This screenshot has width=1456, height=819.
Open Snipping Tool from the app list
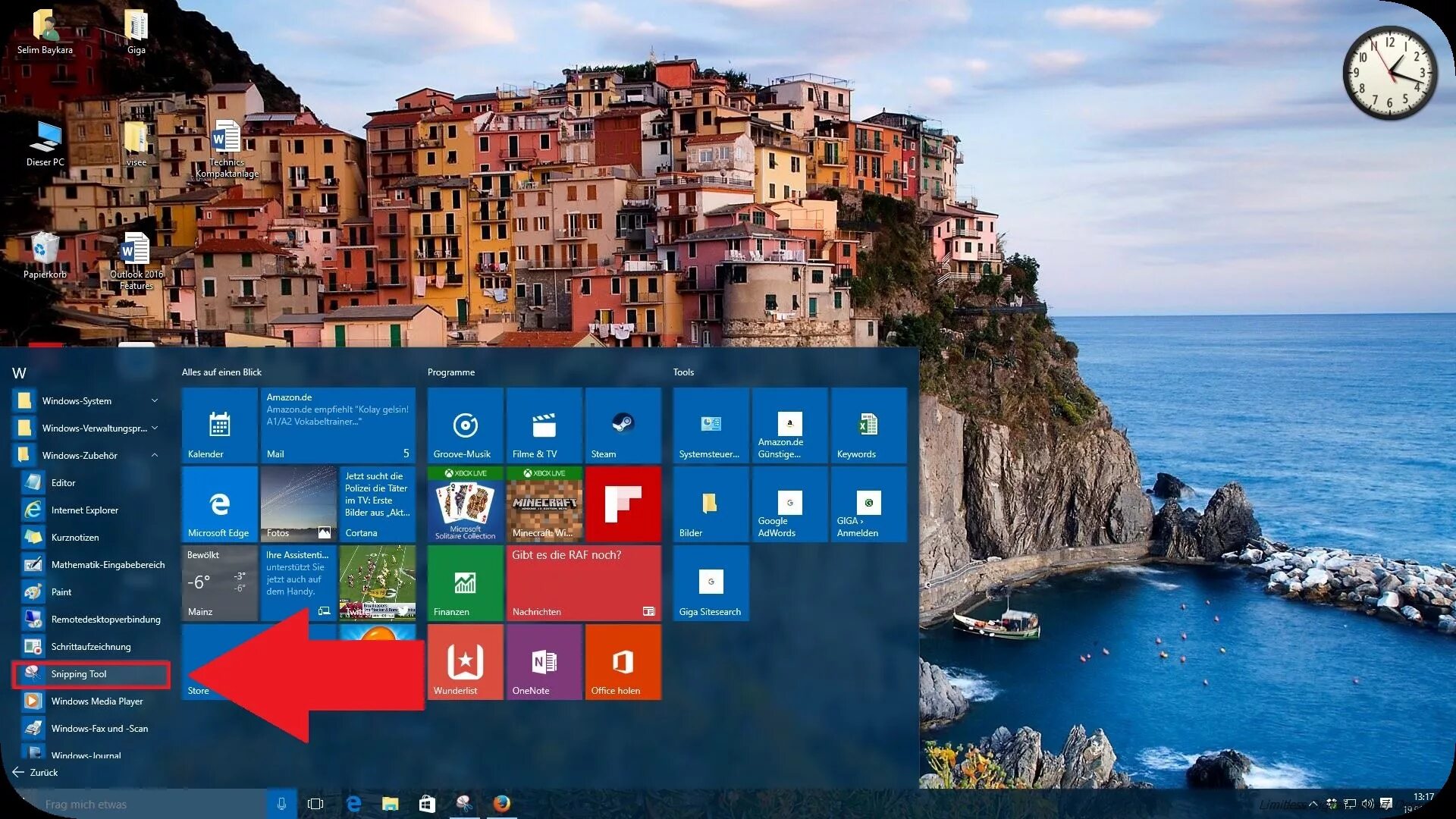(x=79, y=674)
